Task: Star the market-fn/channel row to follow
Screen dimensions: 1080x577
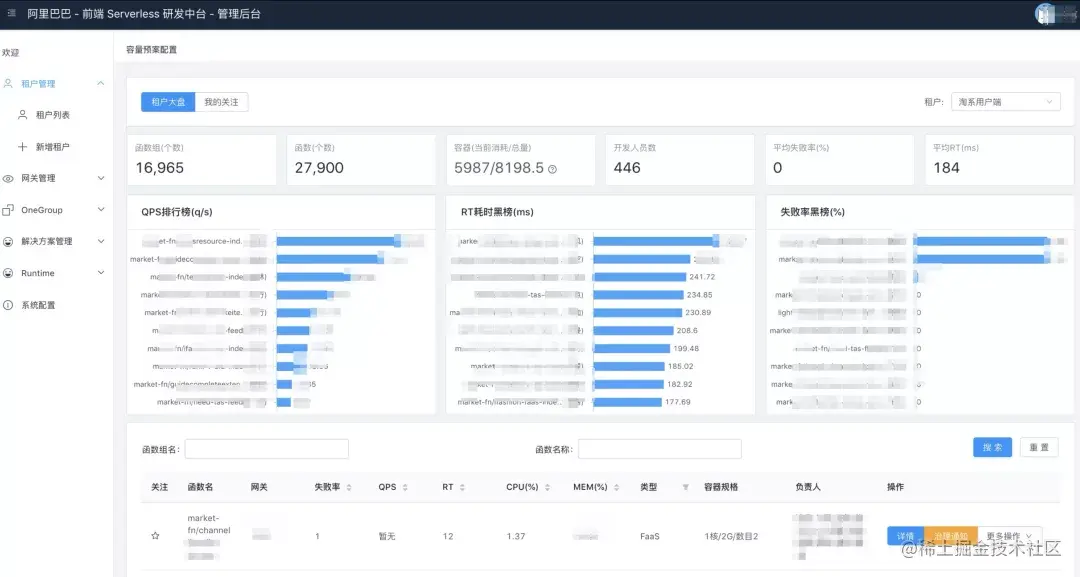Action: tap(156, 536)
